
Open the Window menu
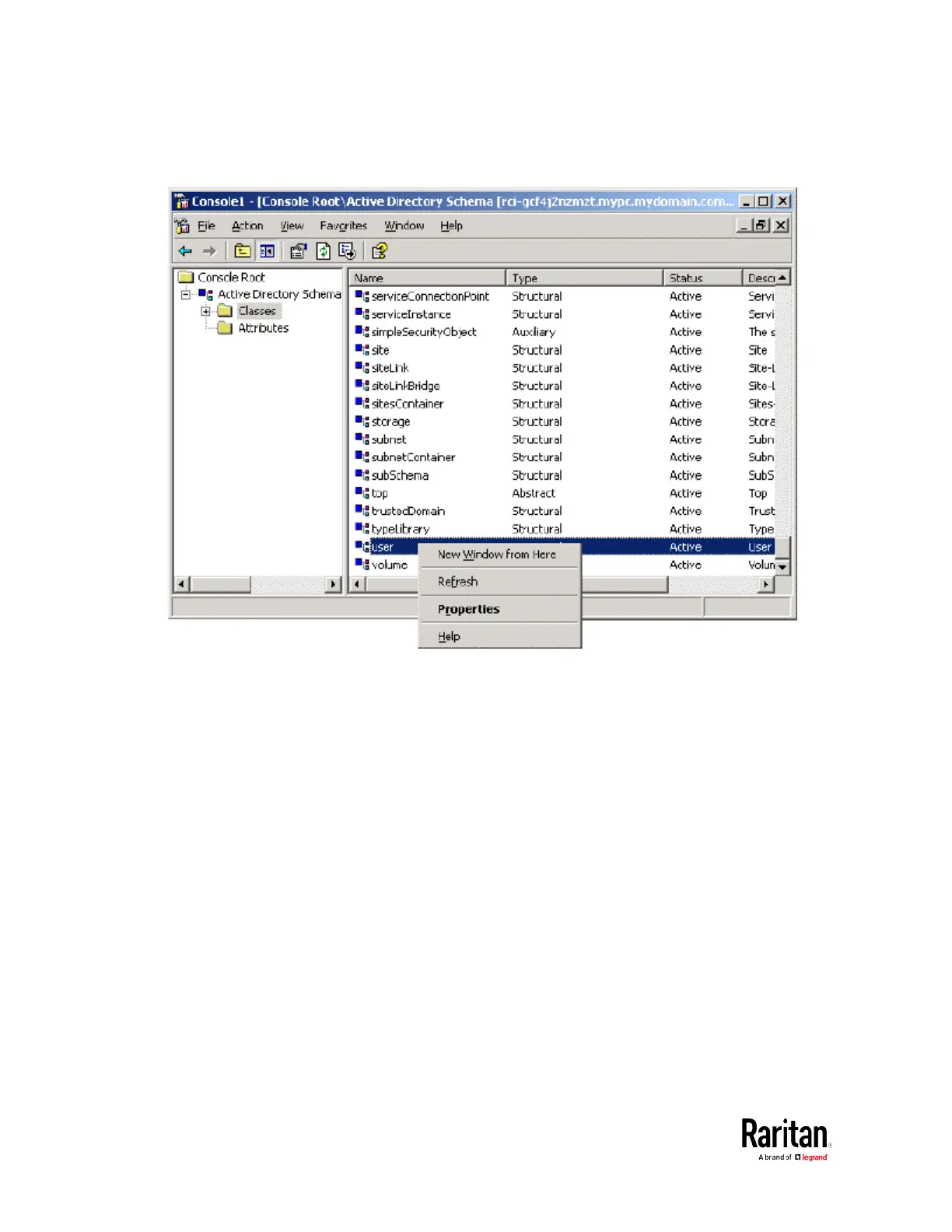tap(404, 226)
